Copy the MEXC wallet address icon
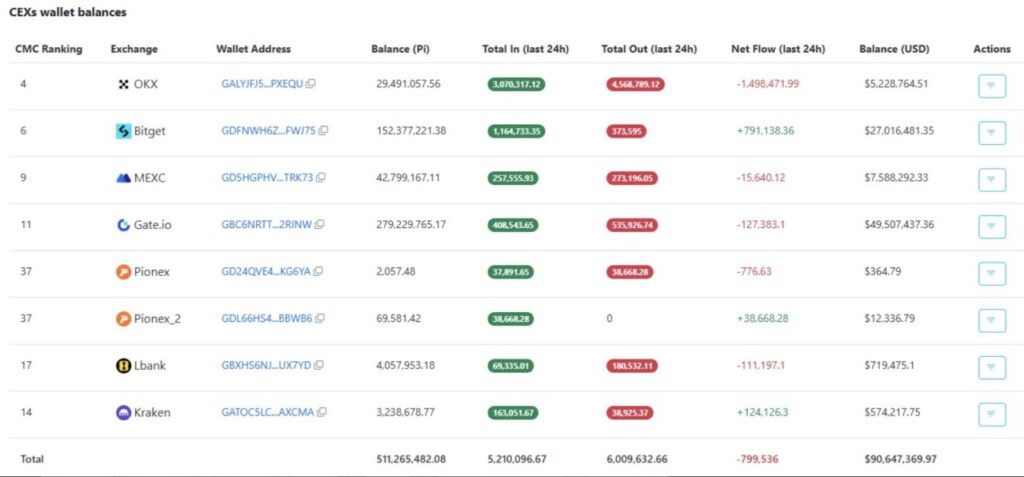The width and height of the screenshot is (1024, 477). point(320,178)
